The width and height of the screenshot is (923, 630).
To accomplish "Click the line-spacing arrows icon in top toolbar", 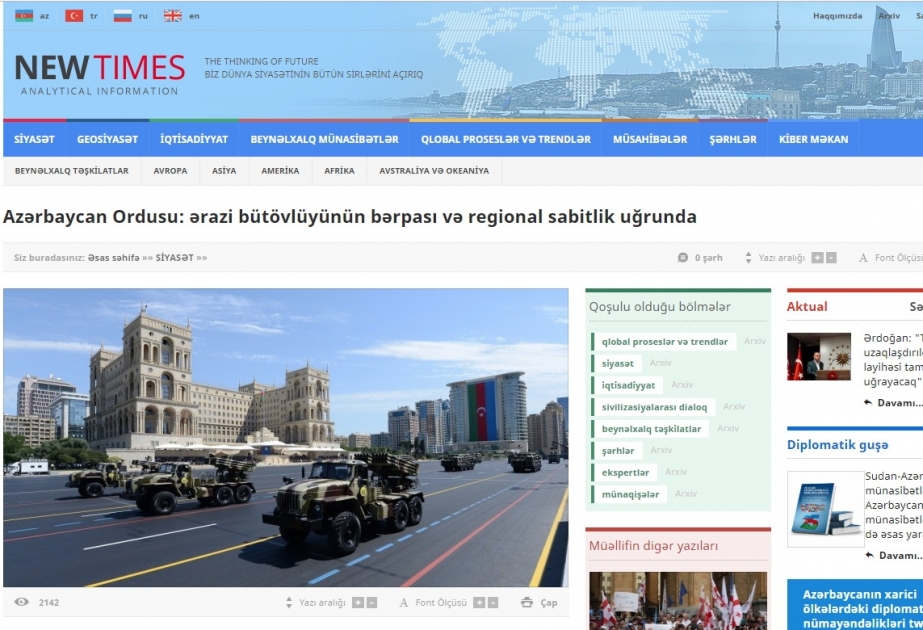I will tap(748, 257).
